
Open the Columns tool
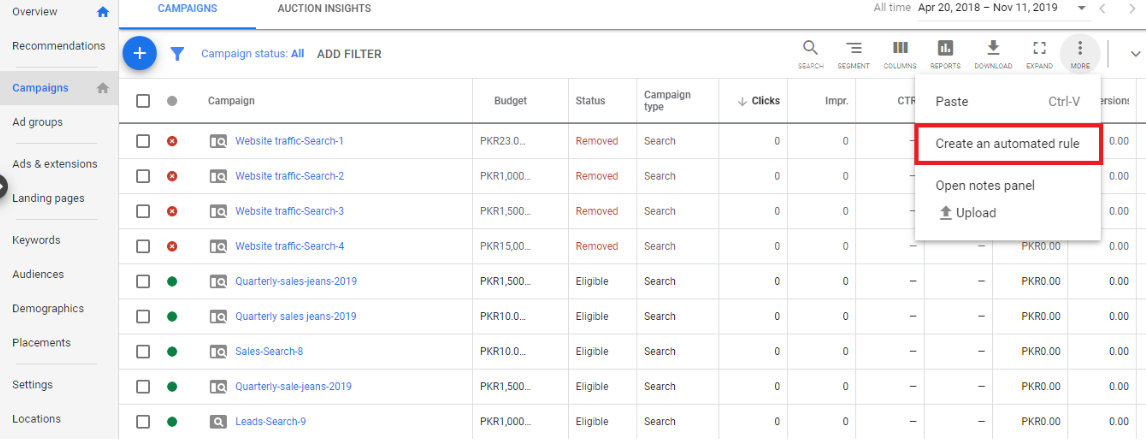tap(900, 54)
